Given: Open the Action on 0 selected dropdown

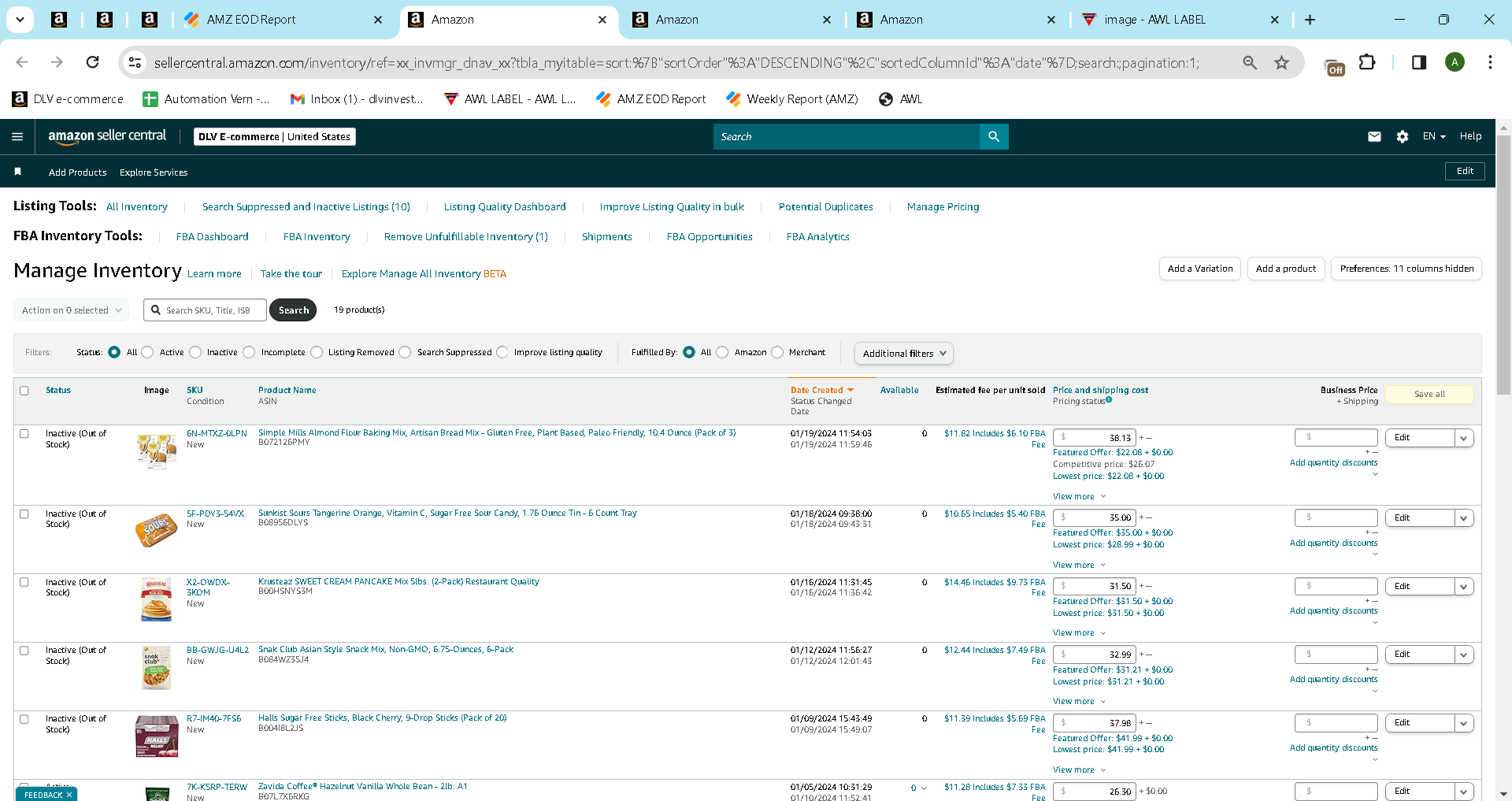Looking at the screenshot, I should (71, 310).
